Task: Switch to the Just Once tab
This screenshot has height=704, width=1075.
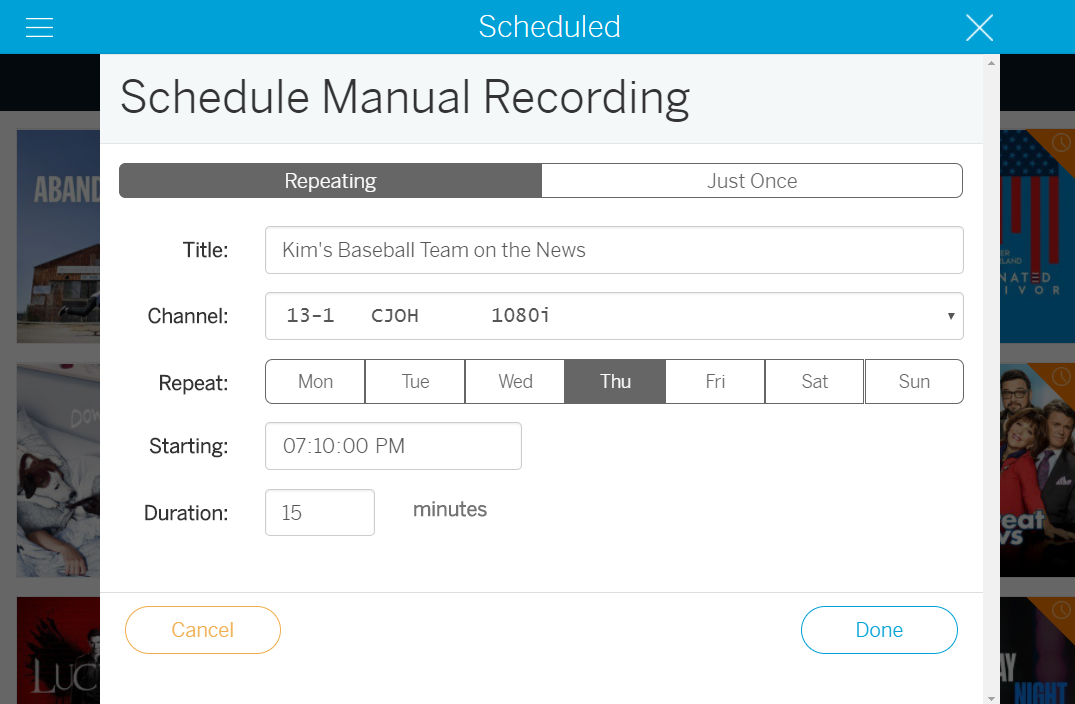Action: click(x=752, y=181)
